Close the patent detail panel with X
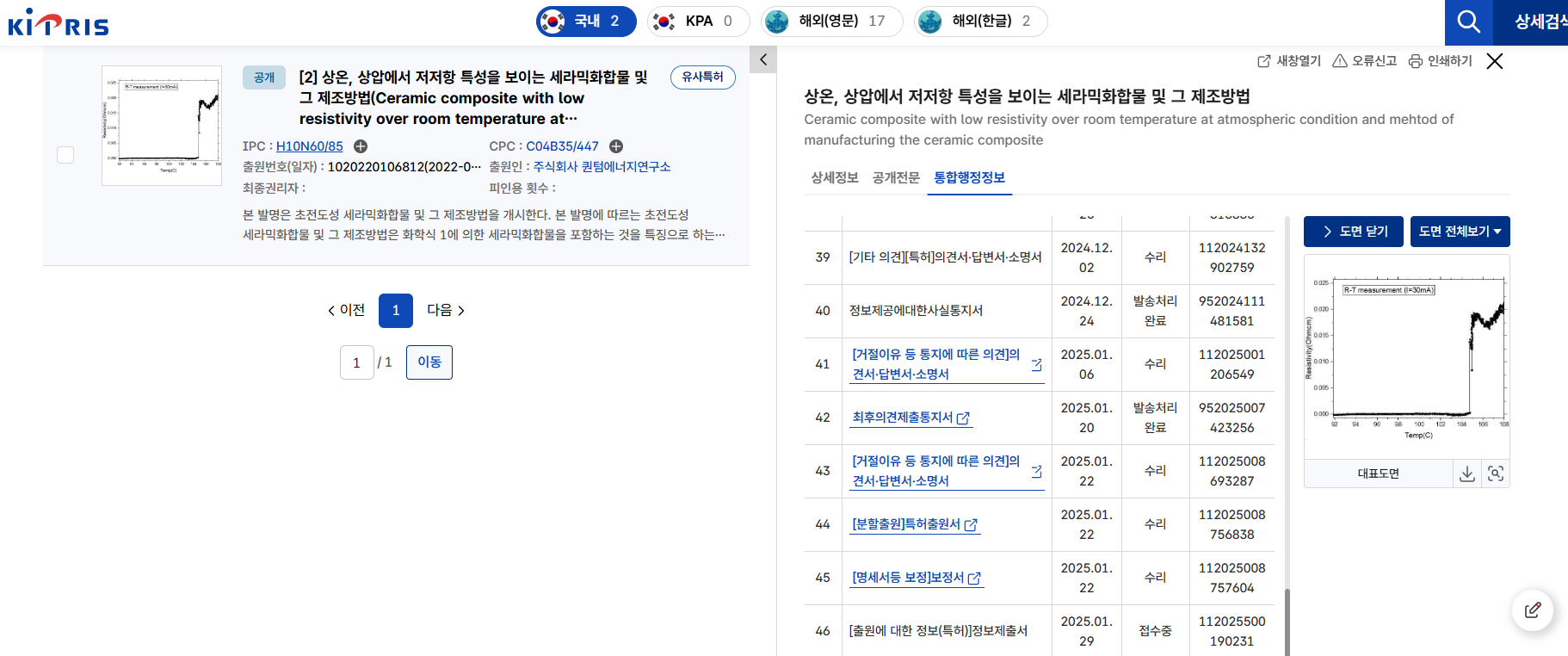The width and height of the screenshot is (1568, 656). (x=1495, y=61)
